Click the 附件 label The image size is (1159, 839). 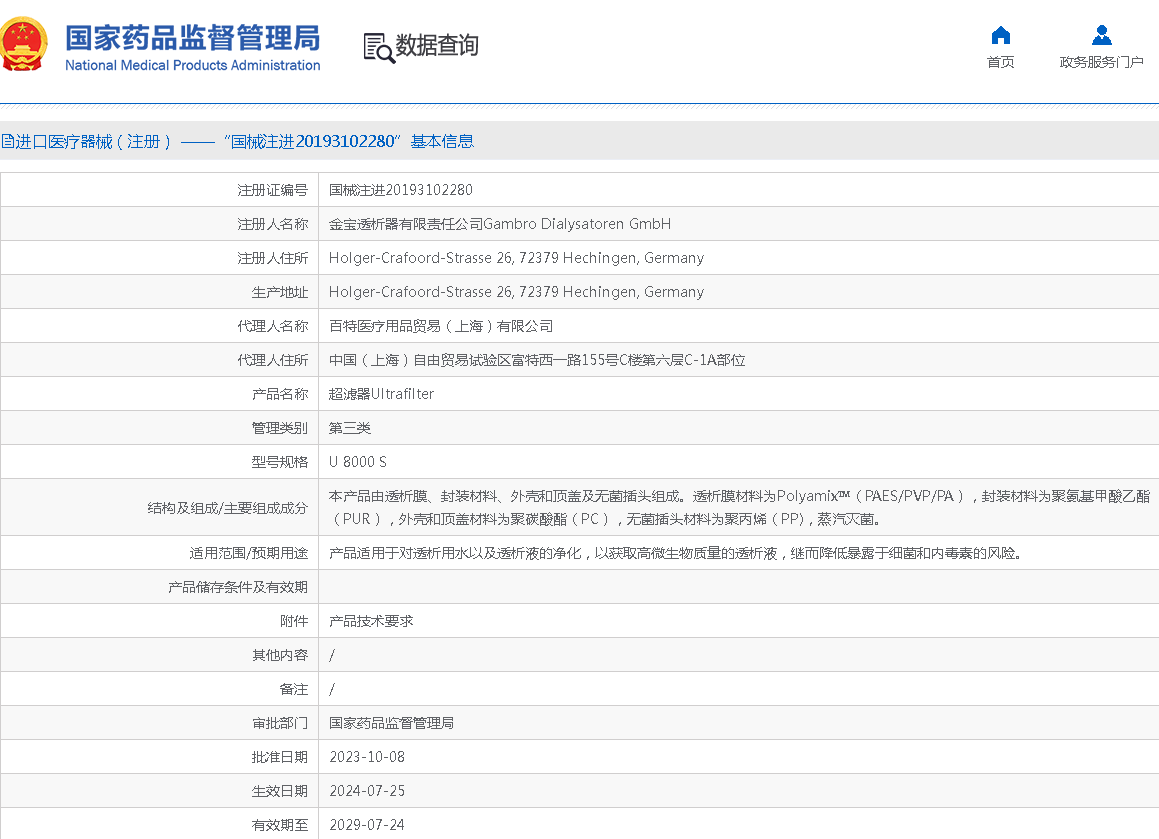(293, 621)
